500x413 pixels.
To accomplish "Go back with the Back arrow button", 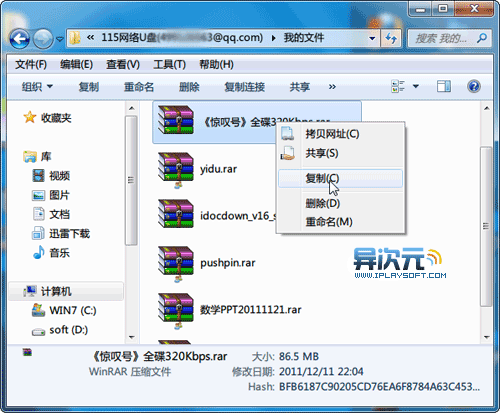I will [x=19, y=39].
